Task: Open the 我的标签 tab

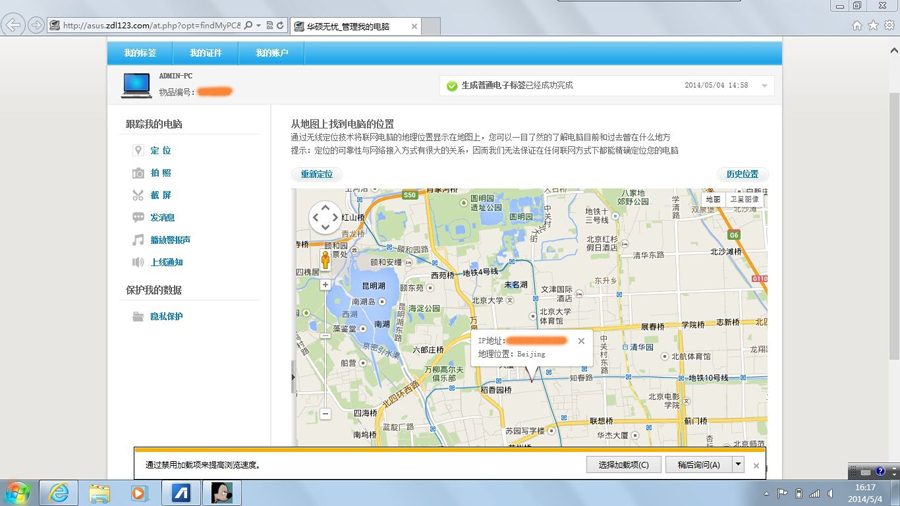Action: point(139,53)
